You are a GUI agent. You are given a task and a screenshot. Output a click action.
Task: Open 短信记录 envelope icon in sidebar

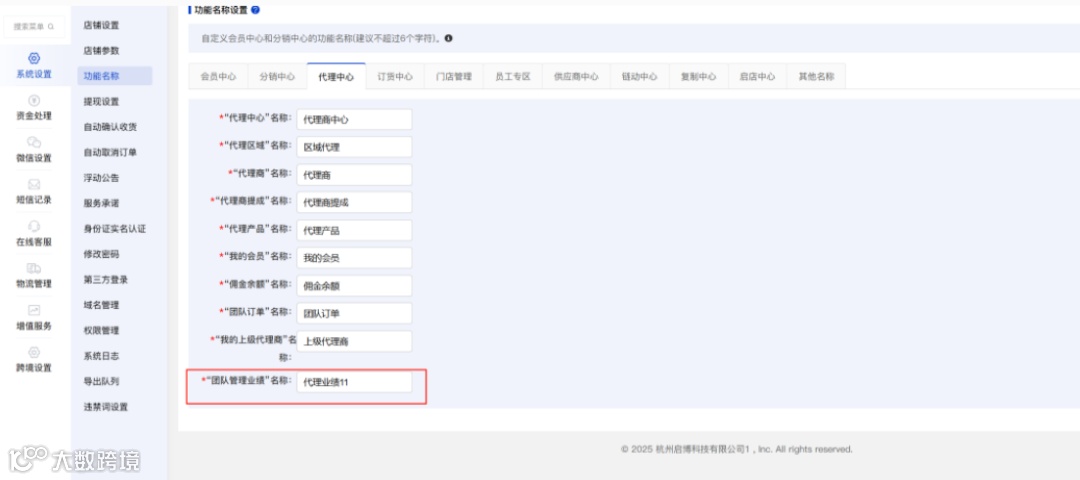point(34,185)
